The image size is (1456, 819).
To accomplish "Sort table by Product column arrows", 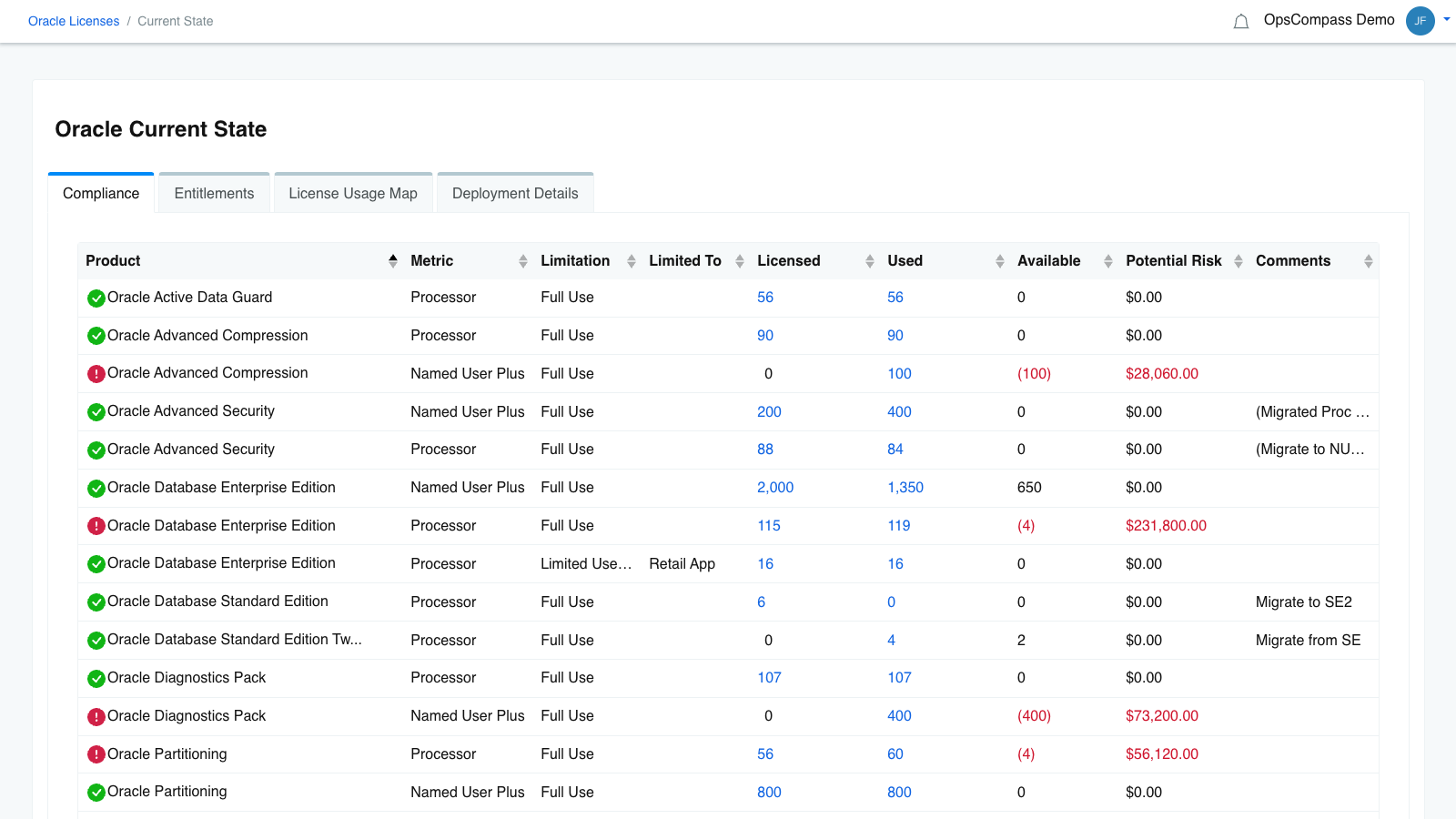I will (x=392, y=261).
